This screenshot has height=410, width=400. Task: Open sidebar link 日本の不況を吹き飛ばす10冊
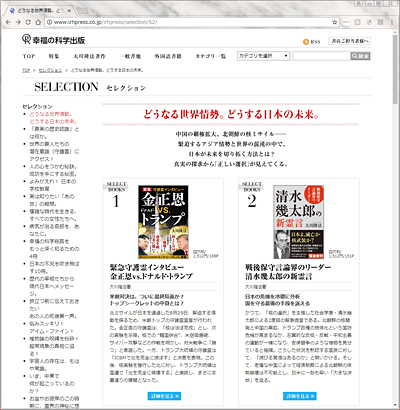pyautogui.click(x=54, y=267)
